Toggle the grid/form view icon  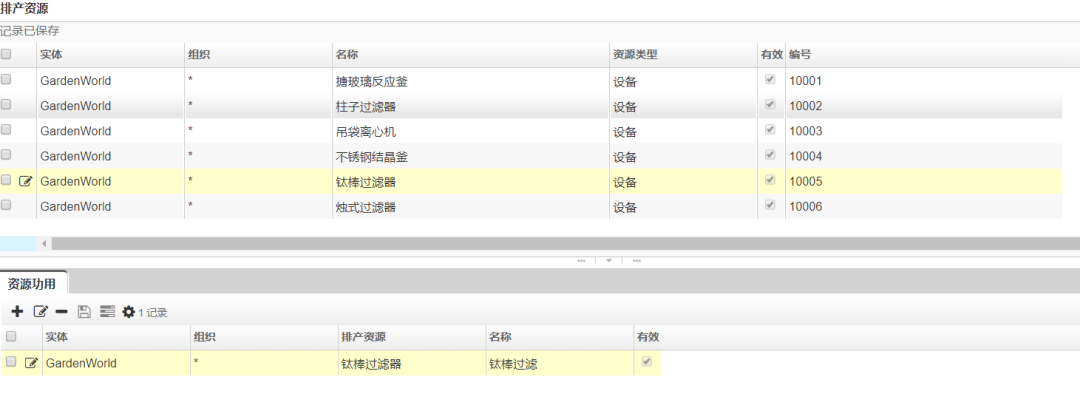coord(107,312)
